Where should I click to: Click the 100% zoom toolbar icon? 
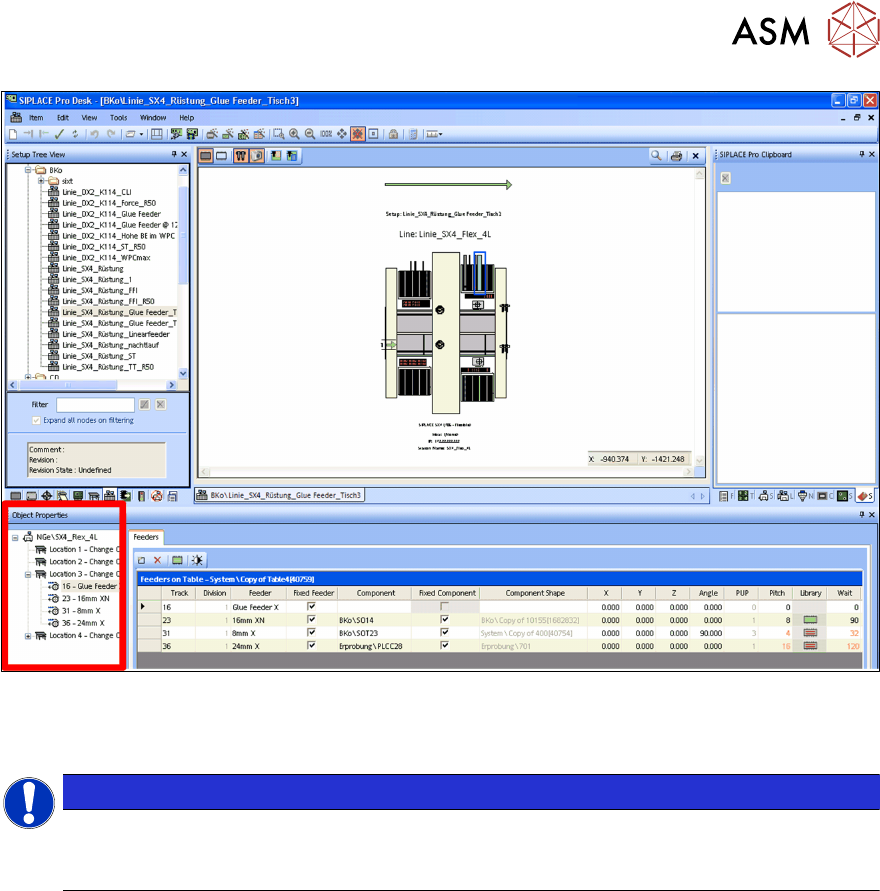(326, 134)
